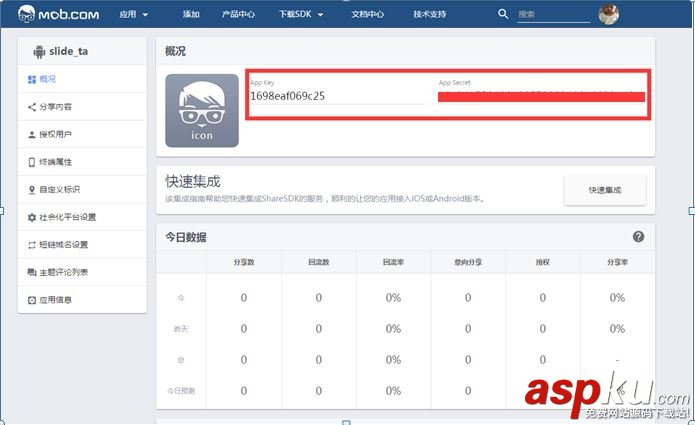Select the 今日预测 row label
The width and height of the screenshot is (695, 425).
point(181,391)
